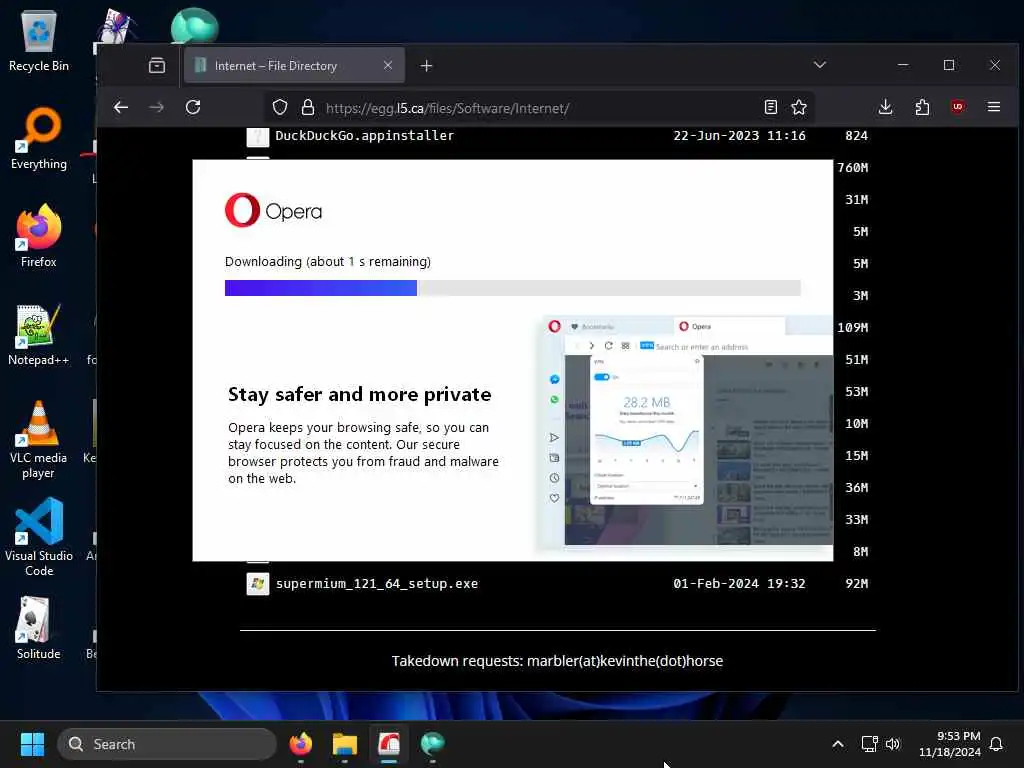Open the notifications bell icon
Viewport: 1024px width, 768px height.
point(997,744)
